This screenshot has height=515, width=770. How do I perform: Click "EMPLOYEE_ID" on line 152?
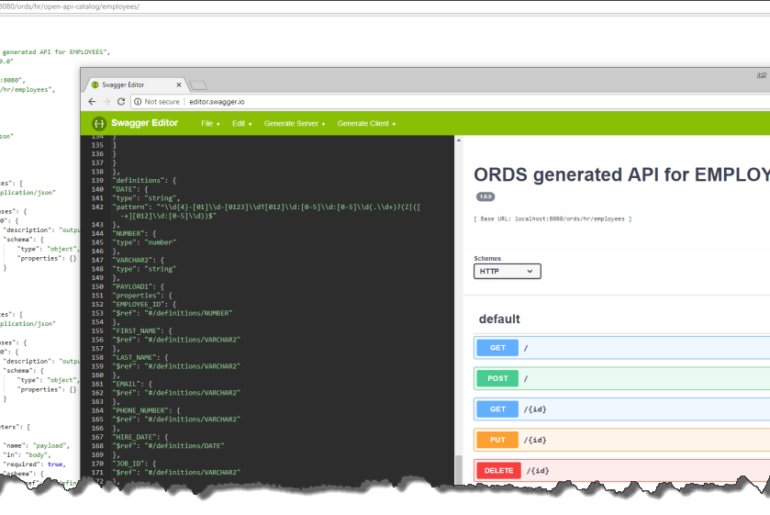click(144, 304)
